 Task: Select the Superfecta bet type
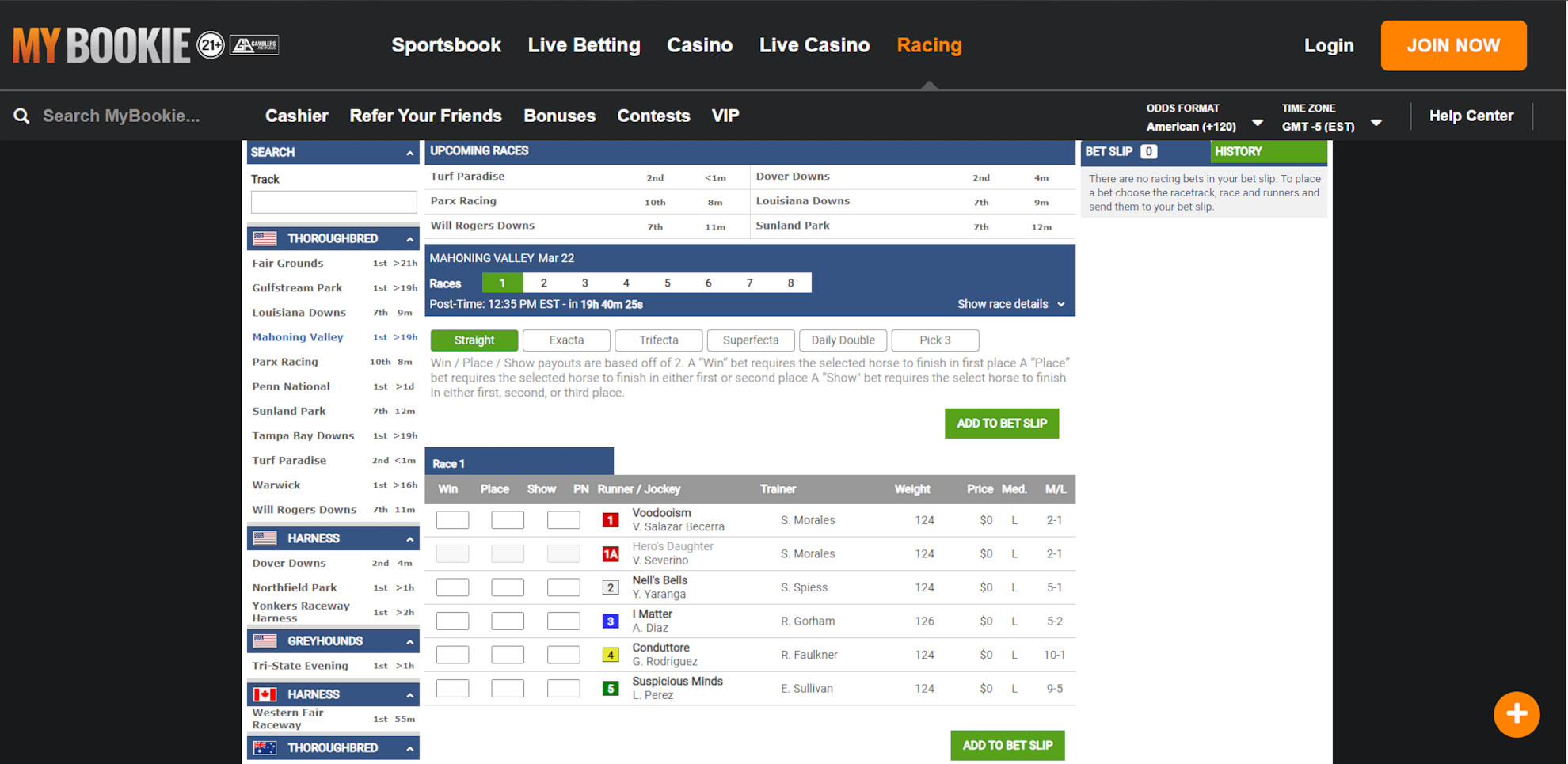[751, 340]
